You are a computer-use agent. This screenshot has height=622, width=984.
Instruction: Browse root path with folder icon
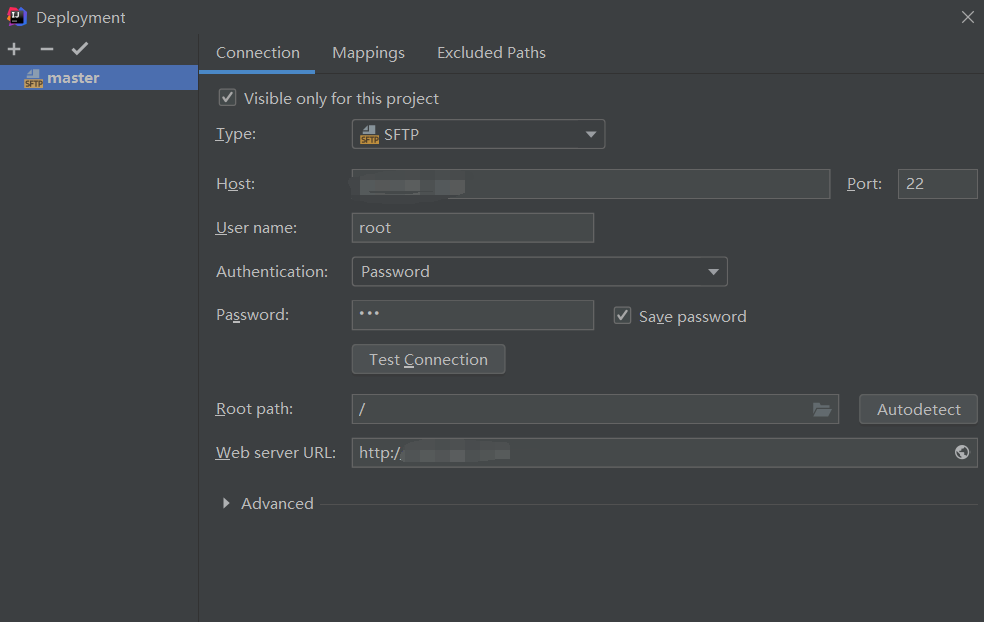tap(822, 410)
